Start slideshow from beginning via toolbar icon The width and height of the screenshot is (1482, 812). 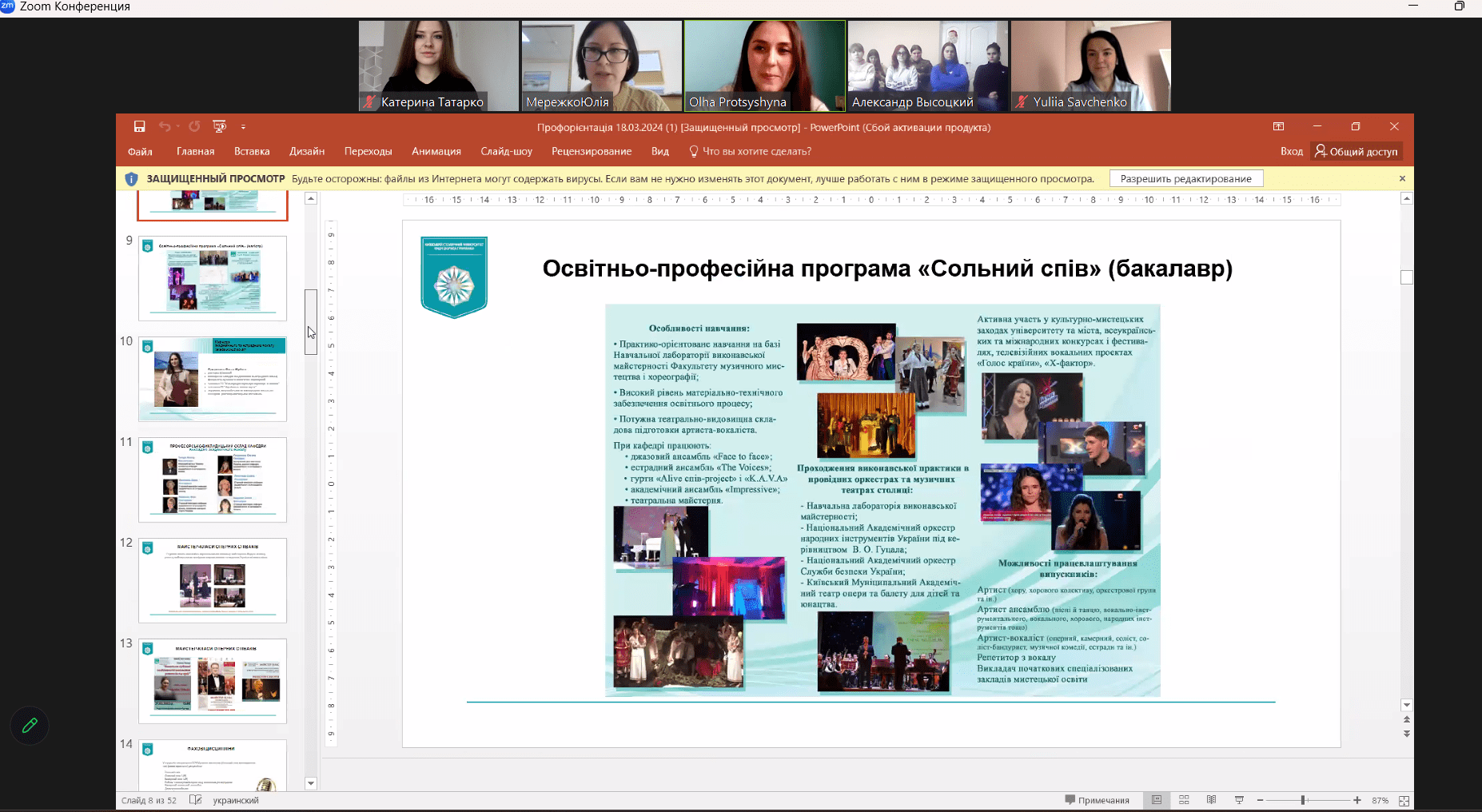tap(219, 126)
